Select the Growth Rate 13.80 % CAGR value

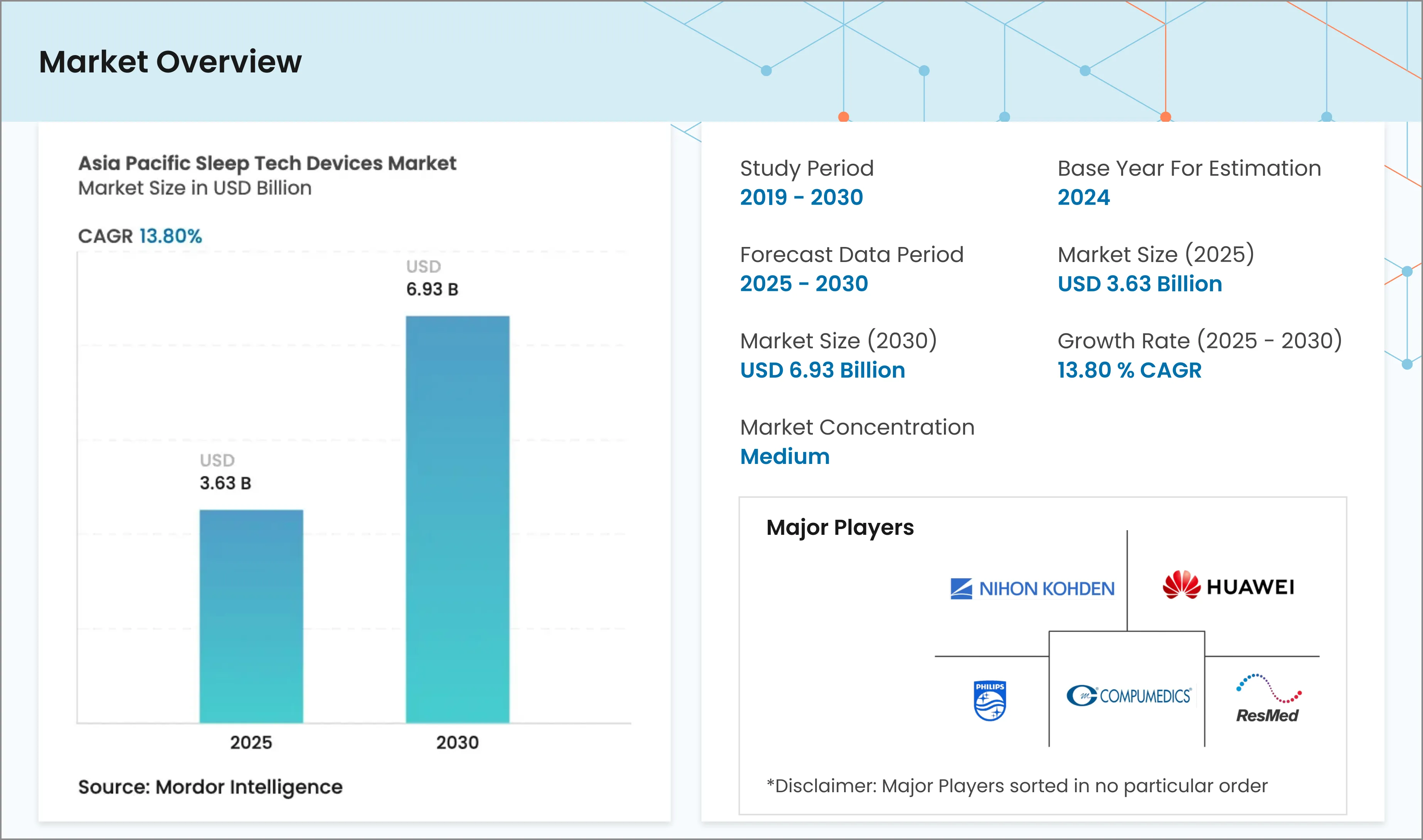(x=1129, y=370)
